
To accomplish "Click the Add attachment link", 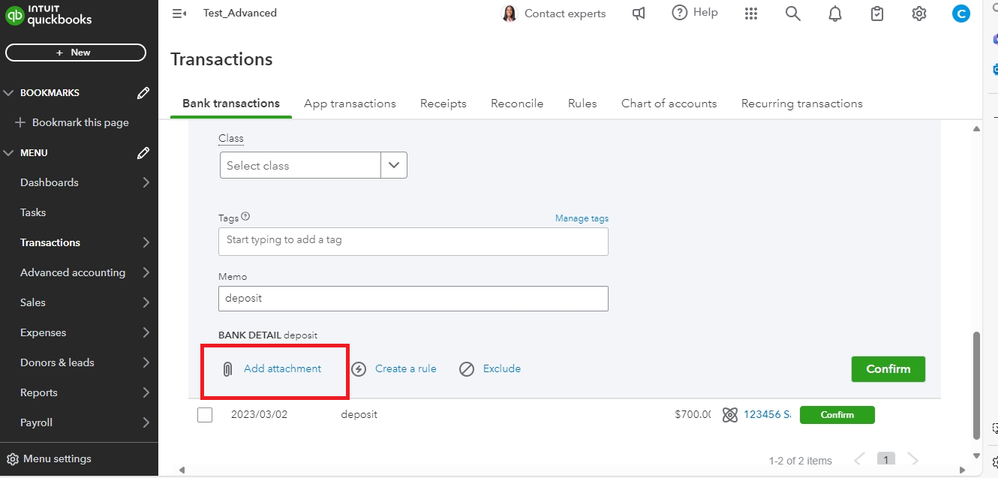I will tap(282, 369).
